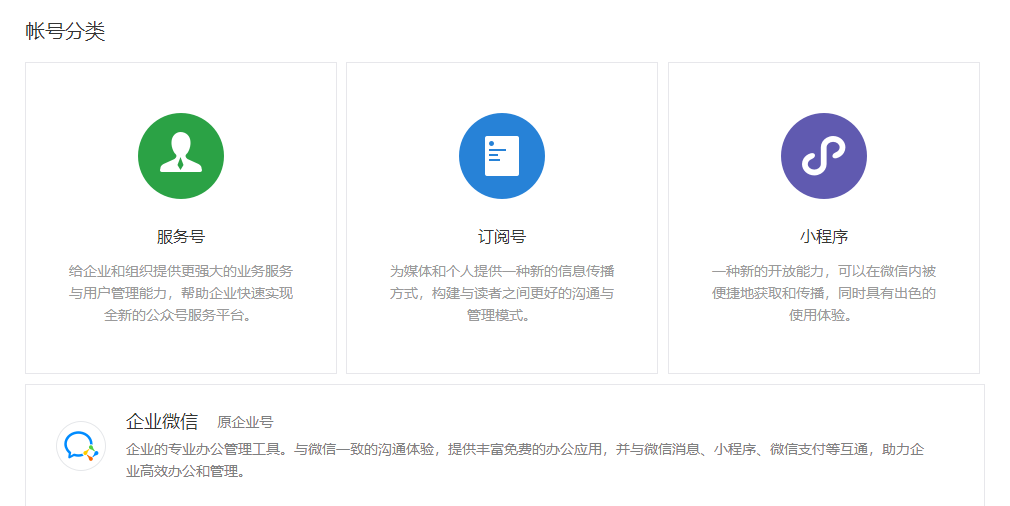Image resolution: width=1010 pixels, height=506 pixels.
Task: Open the 小程序 title
Action: click(x=824, y=237)
